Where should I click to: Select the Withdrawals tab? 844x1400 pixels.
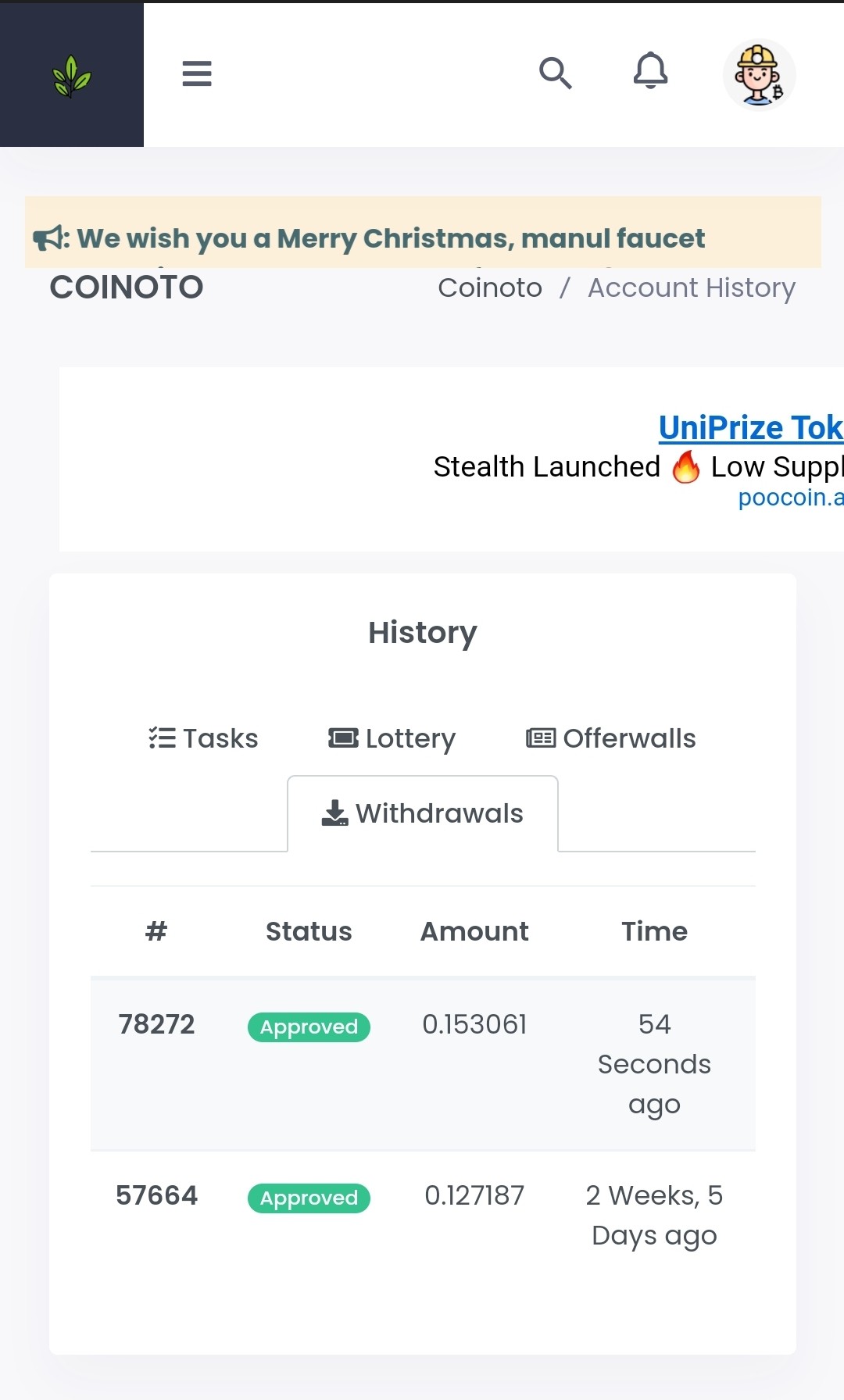[423, 813]
